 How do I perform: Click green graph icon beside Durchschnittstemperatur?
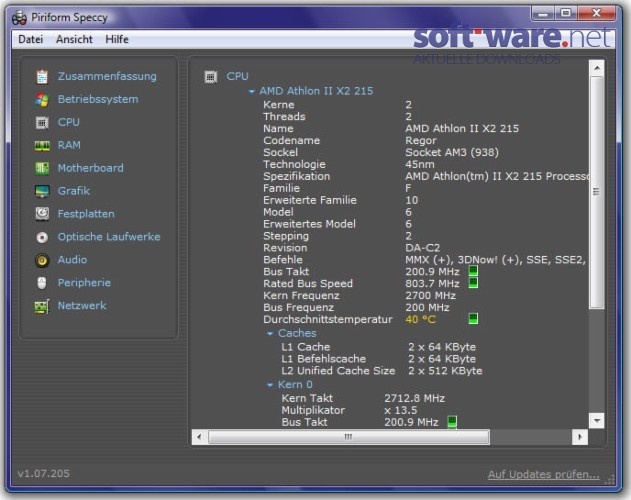473,319
